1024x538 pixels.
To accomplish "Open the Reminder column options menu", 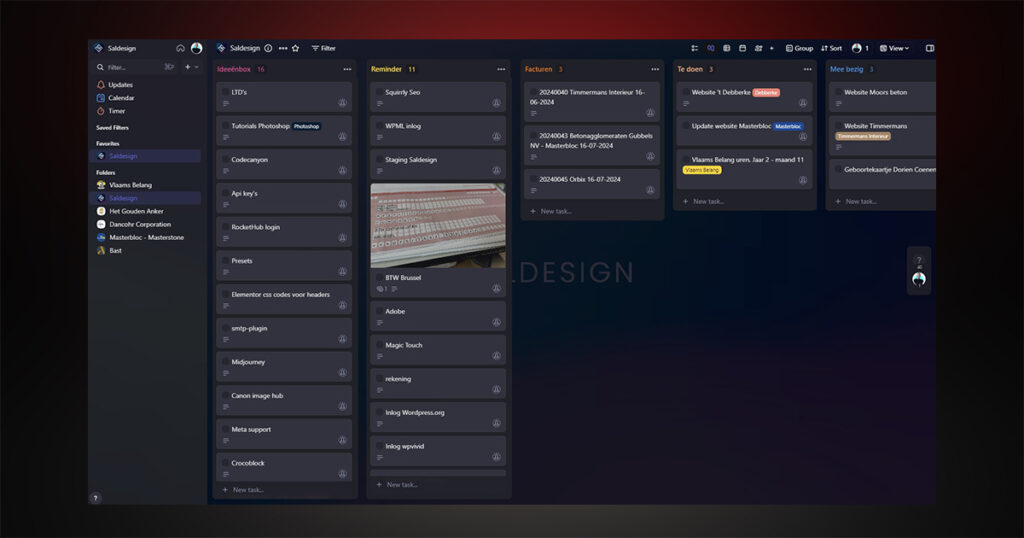I will pos(501,69).
